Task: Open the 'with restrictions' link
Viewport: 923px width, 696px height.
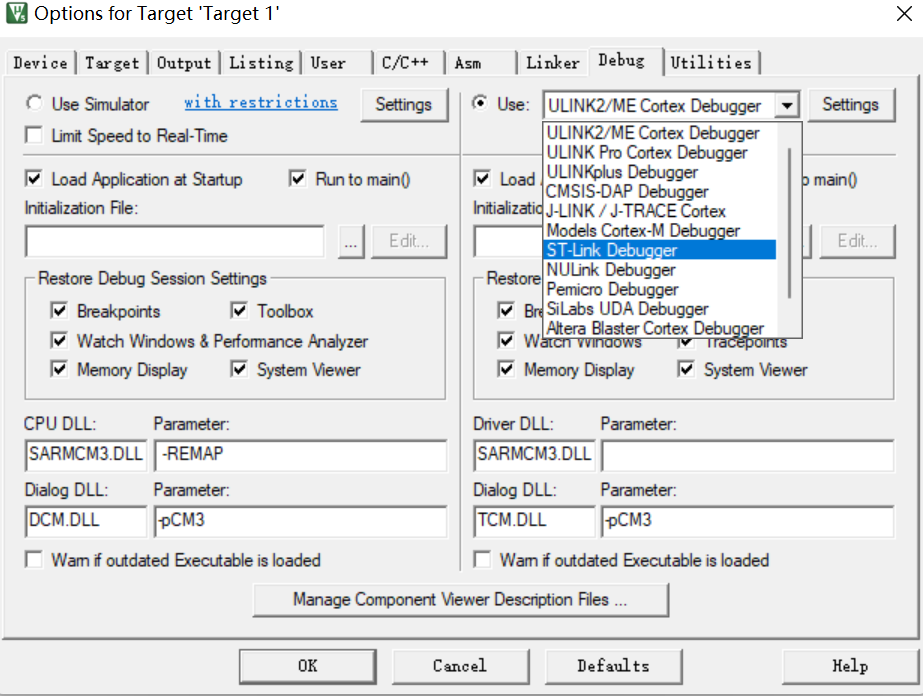Action: (x=261, y=102)
